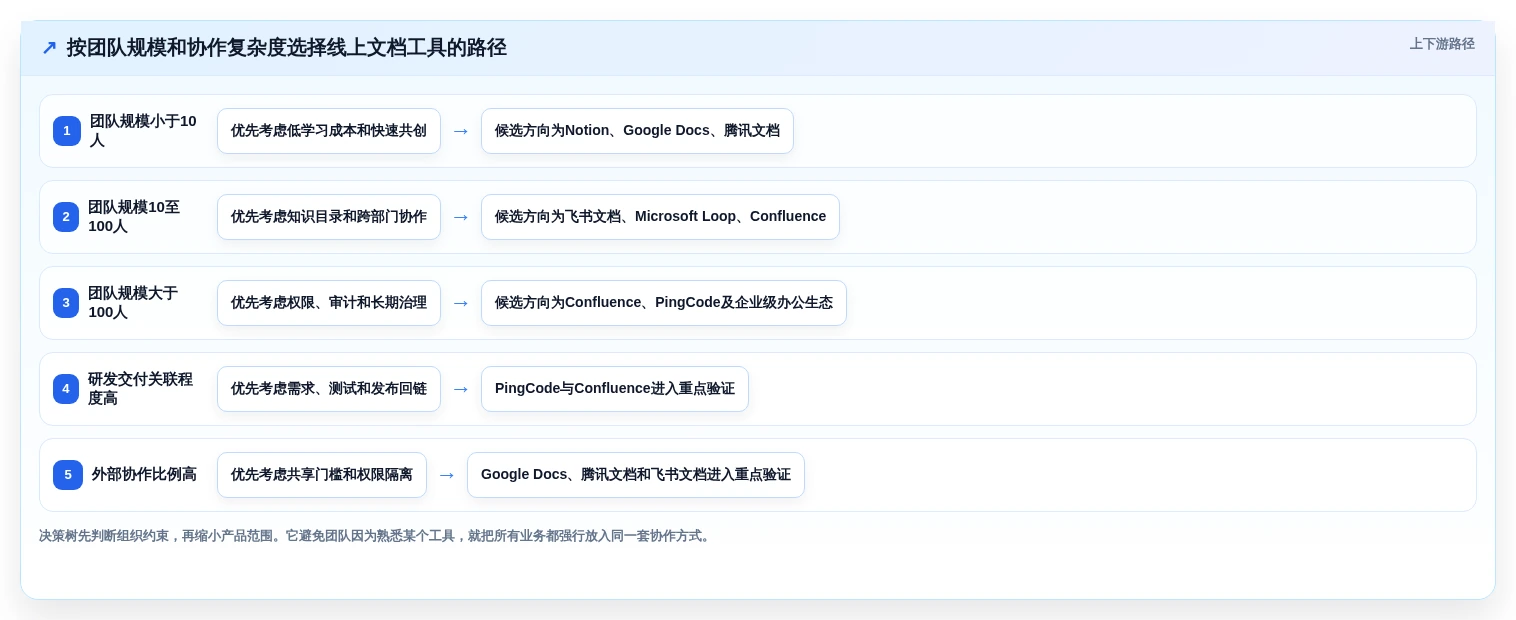
Task: Click the step number 4 badge
Action: pos(66,389)
